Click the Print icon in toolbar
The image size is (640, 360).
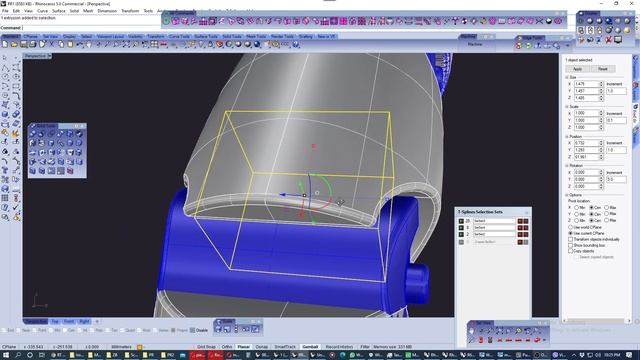click(x=33, y=44)
